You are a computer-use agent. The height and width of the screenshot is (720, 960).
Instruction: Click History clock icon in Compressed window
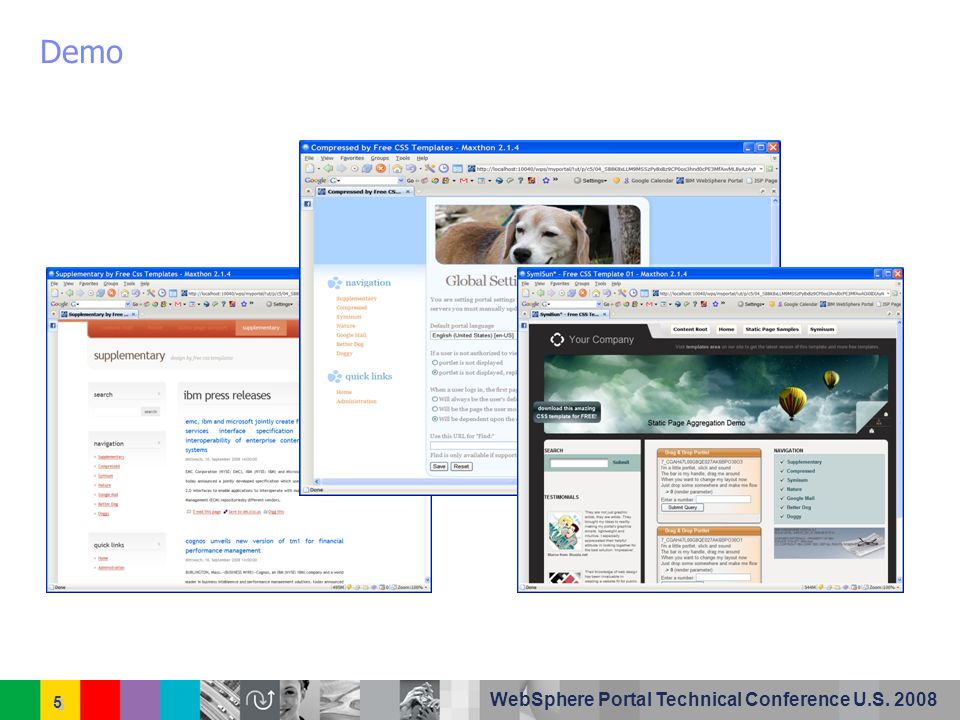coord(444,168)
